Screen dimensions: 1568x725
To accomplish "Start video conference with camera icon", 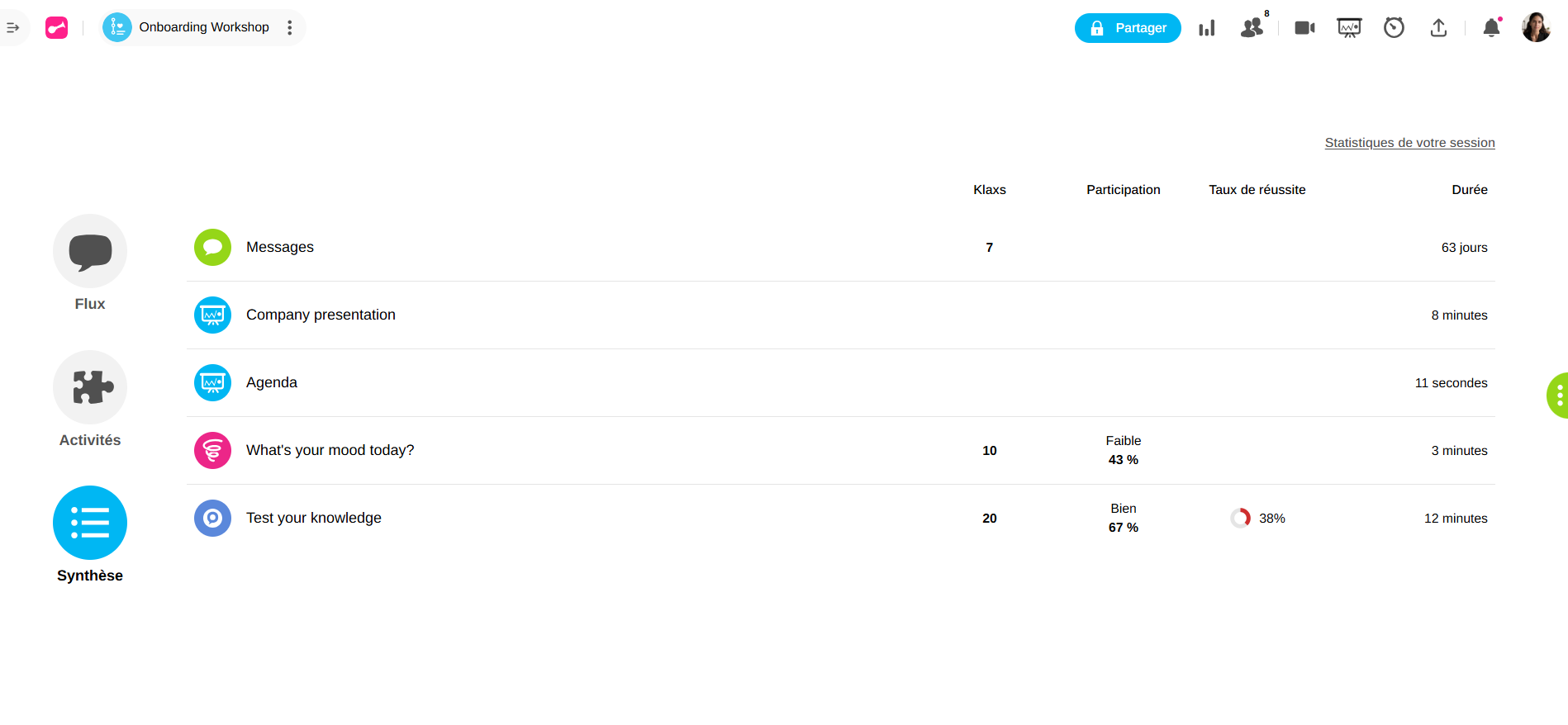I will tap(1304, 28).
